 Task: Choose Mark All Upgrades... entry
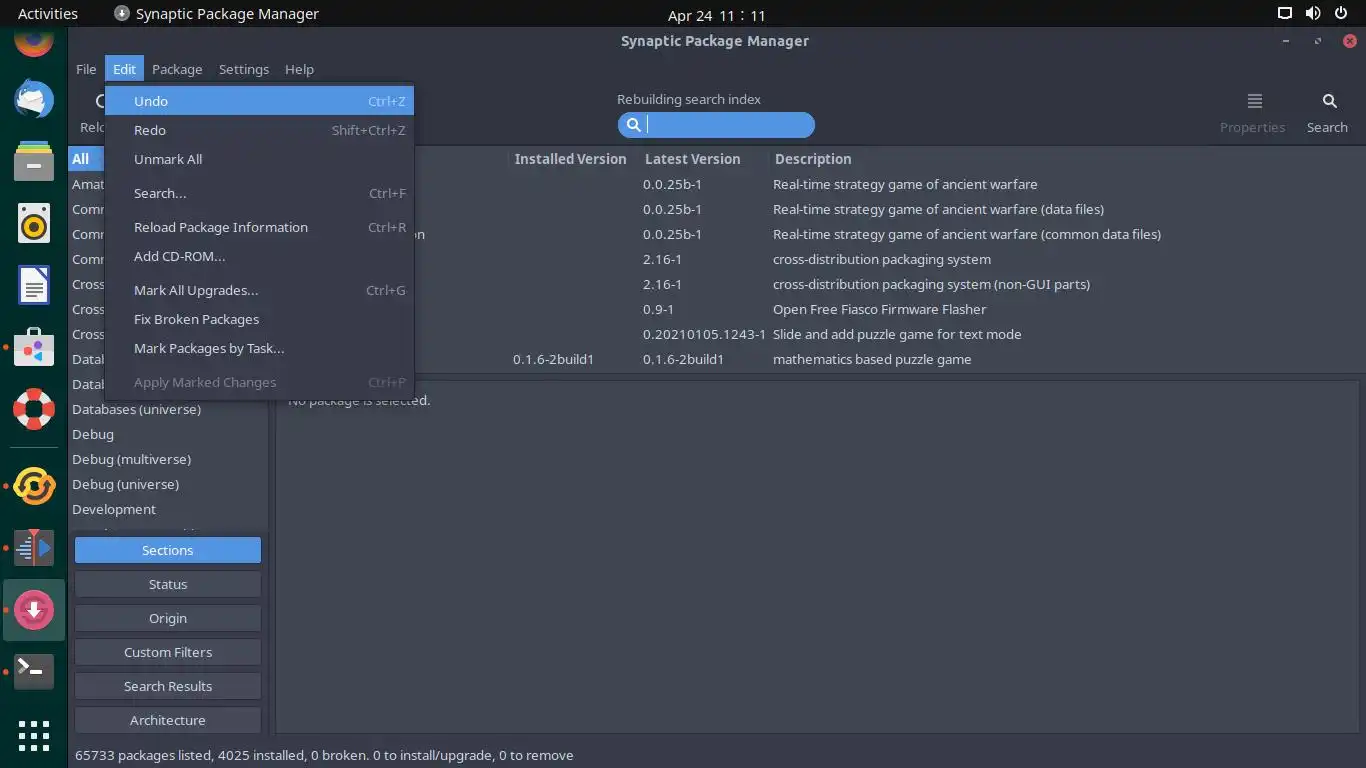[x=260, y=290]
